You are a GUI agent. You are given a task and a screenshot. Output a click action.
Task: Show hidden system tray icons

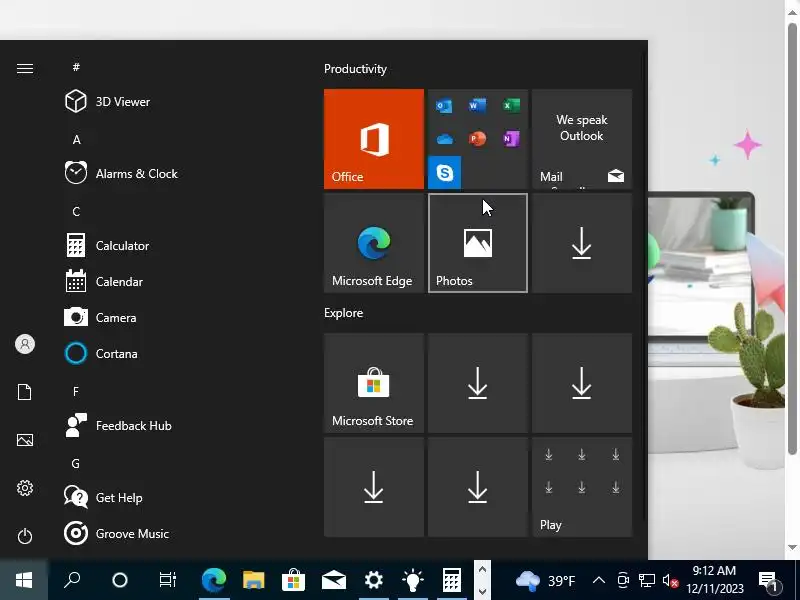[x=599, y=580]
